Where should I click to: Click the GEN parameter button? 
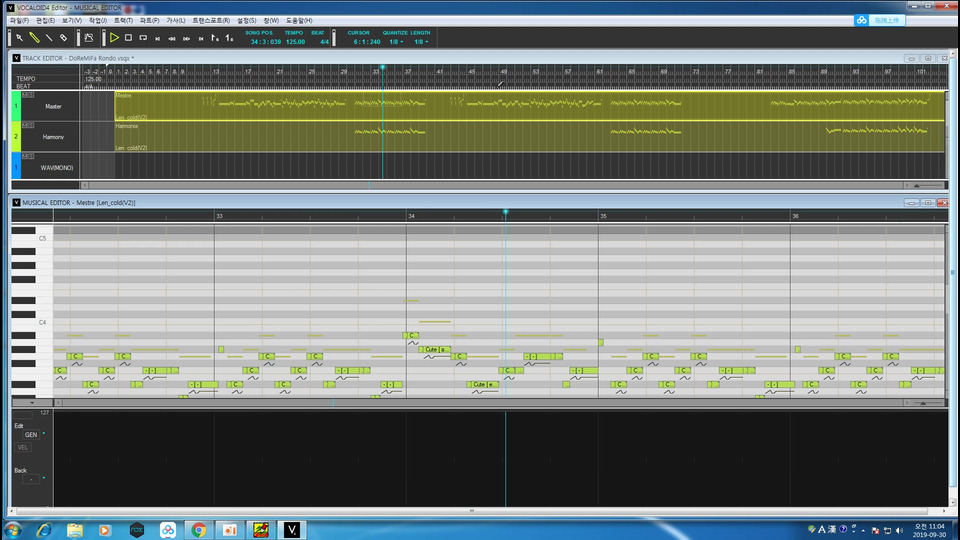(31, 435)
